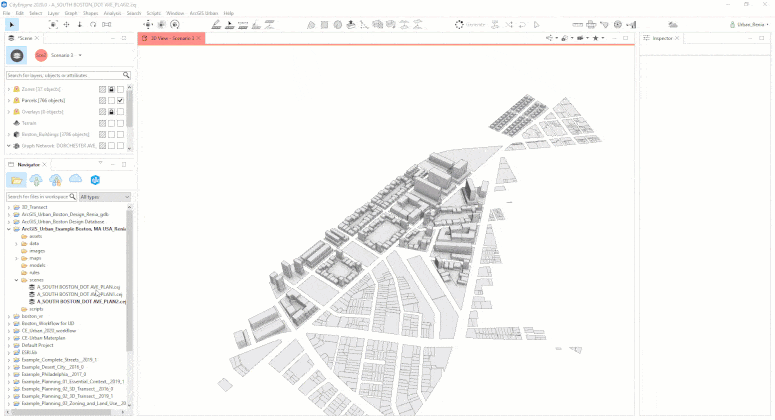Screen dimensions: 775x420
Task: Collapse the Graph Network layer
Action: (x=9, y=146)
